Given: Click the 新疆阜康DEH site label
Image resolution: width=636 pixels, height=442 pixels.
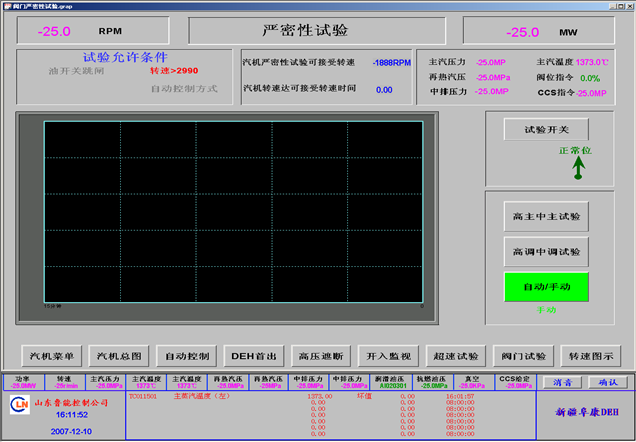Looking at the screenshot, I should [x=587, y=412].
